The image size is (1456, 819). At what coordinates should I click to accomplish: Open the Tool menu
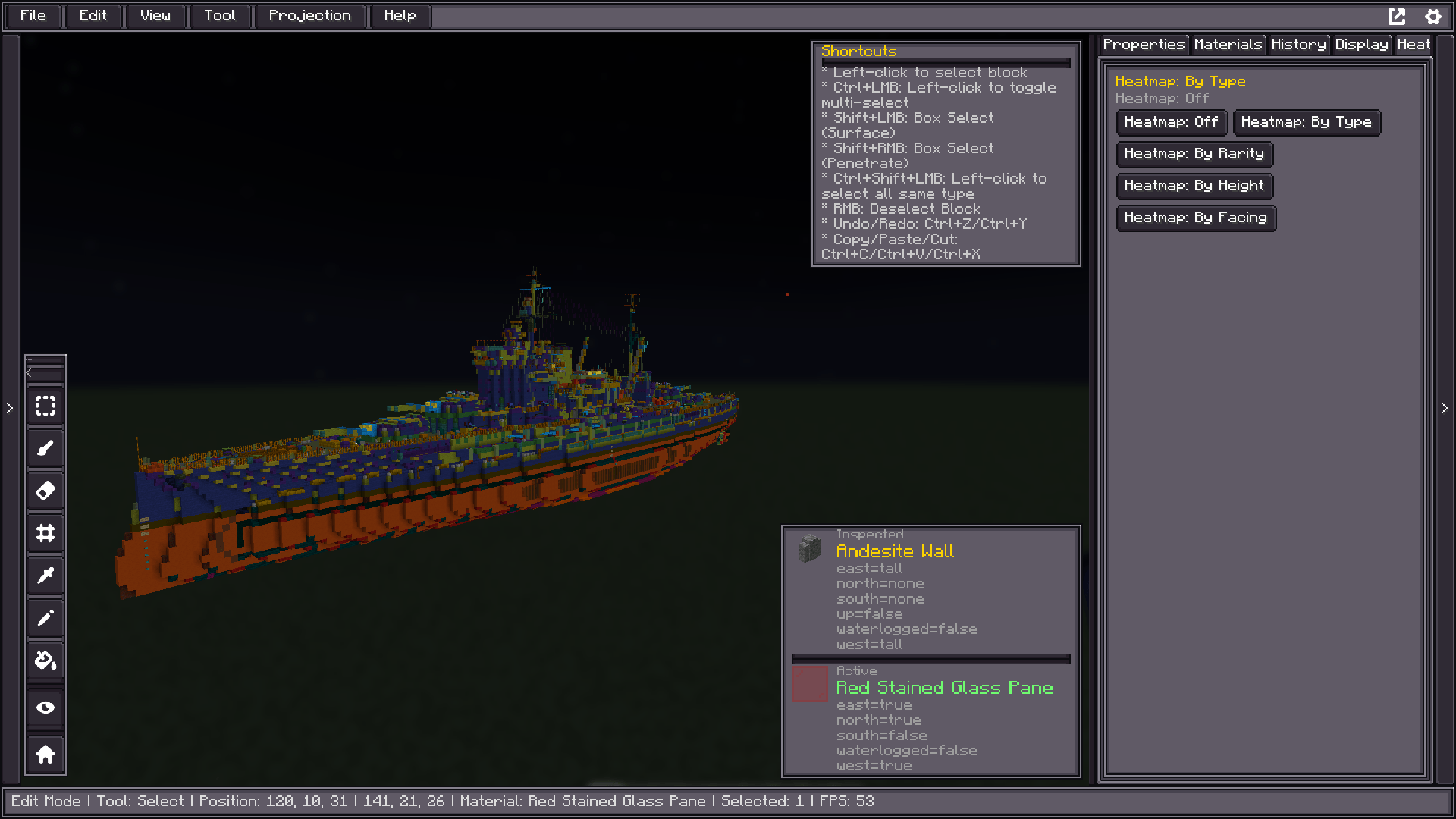tap(220, 16)
